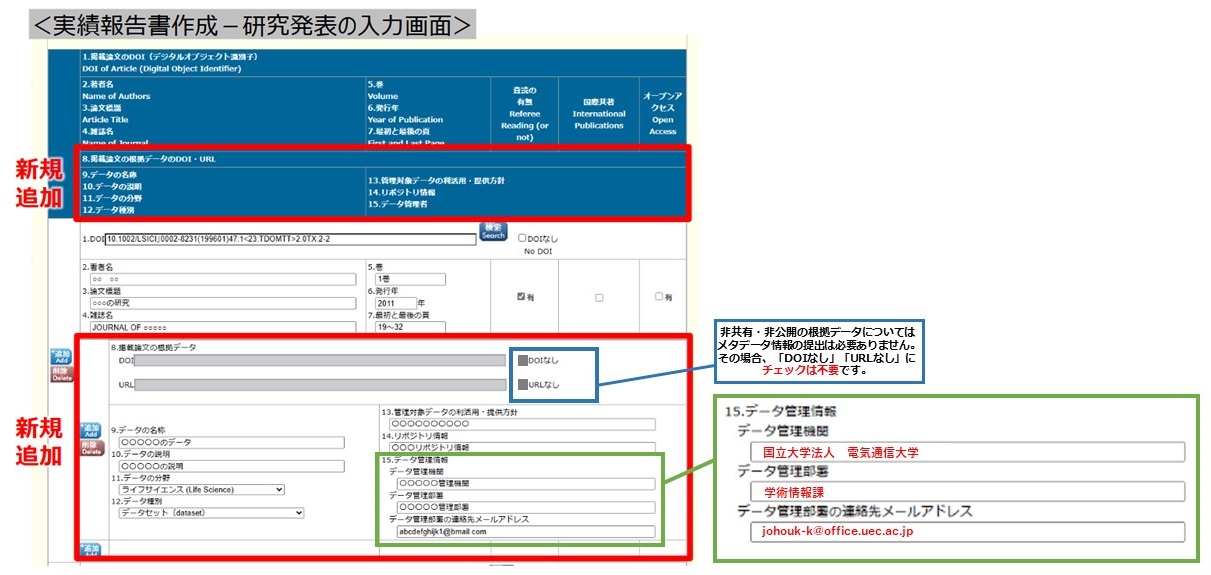Click the 15.データ管理情報 heading in the enlarged panel
Viewport: 1211px width, 575px height.
click(x=780, y=411)
